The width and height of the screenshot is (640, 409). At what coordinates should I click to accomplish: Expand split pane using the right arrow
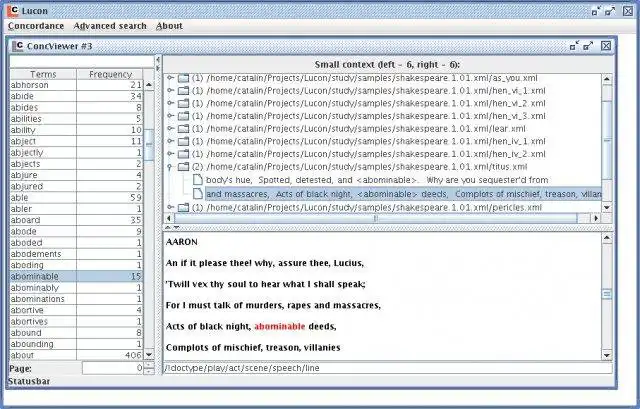pyautogui.click(x=158, y=69)
